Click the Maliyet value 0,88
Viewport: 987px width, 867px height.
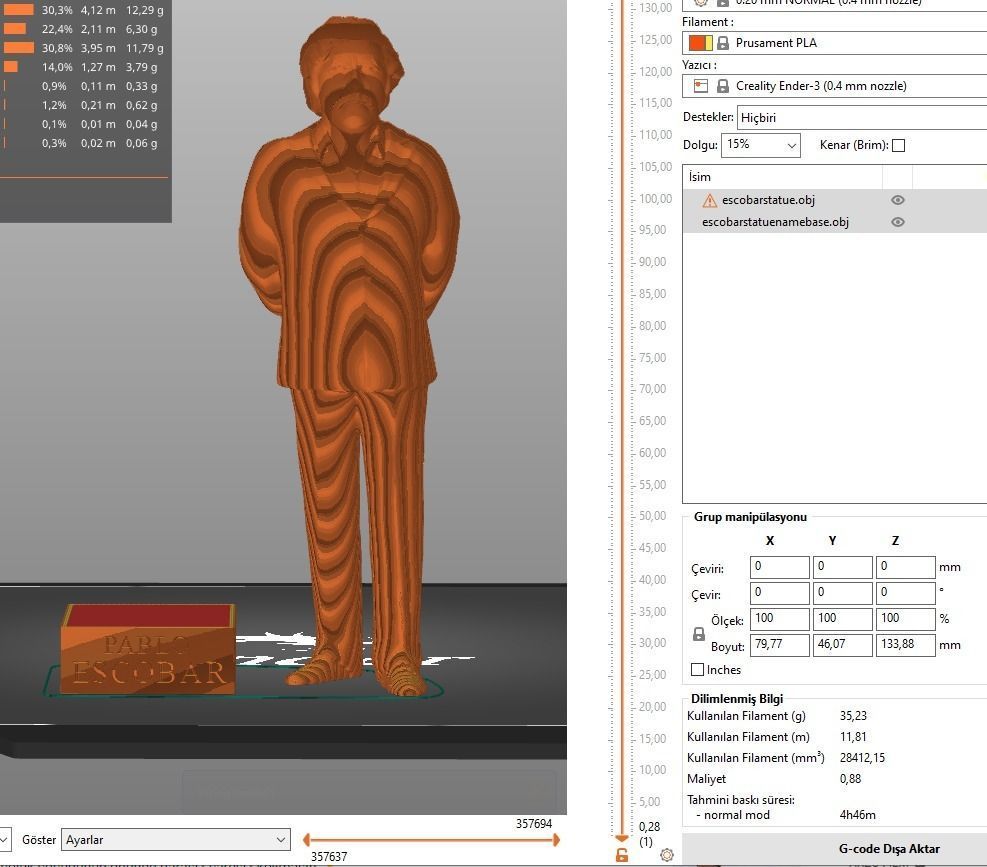[x=850, y=779]
